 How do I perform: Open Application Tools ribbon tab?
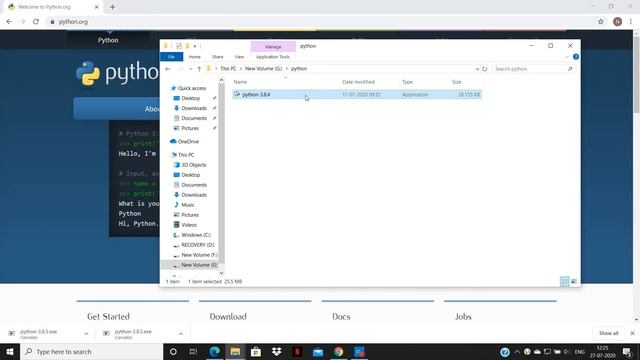(273, 57)
